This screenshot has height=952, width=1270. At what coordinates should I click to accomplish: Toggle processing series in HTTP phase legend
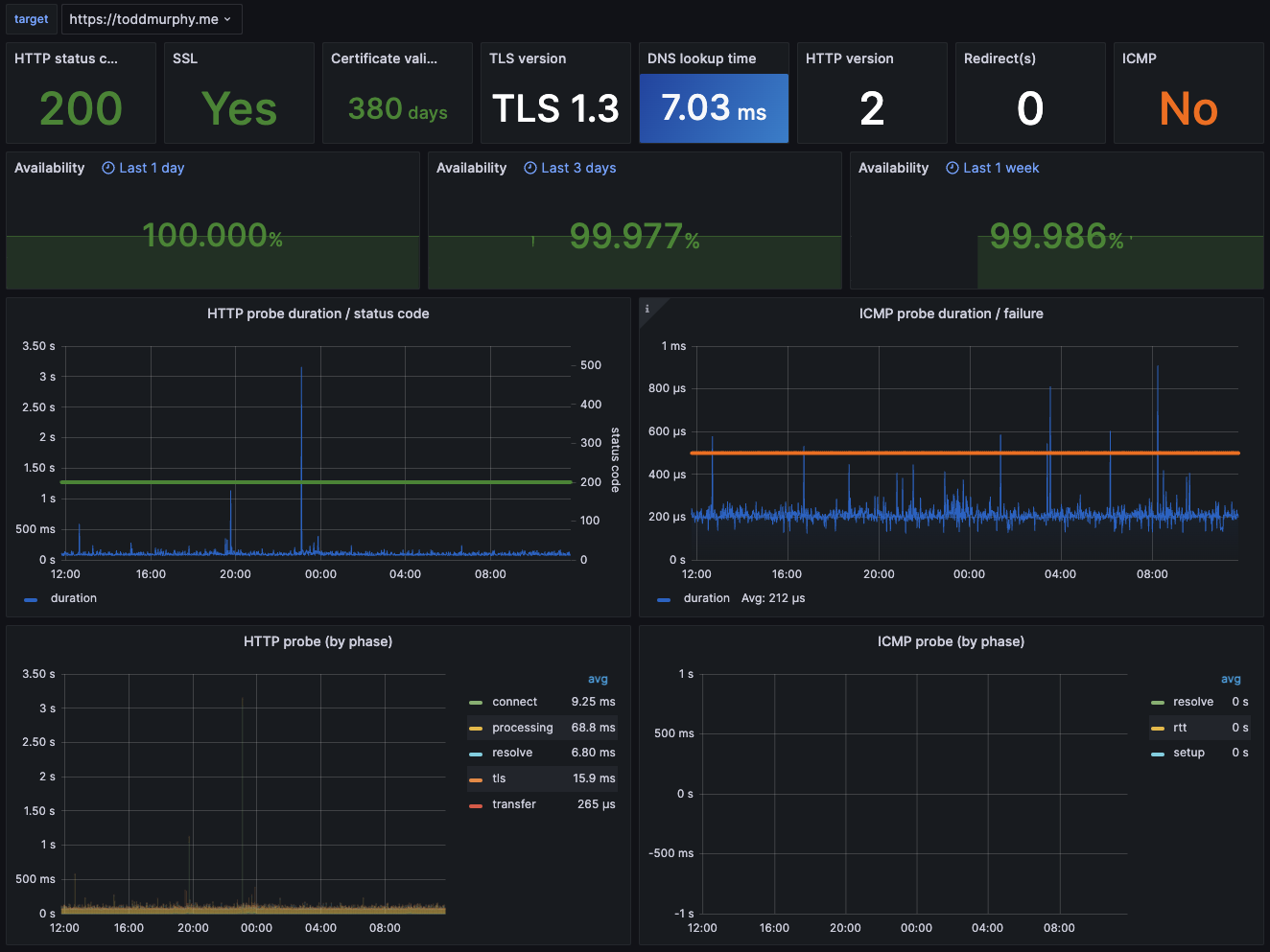[523, 728]
